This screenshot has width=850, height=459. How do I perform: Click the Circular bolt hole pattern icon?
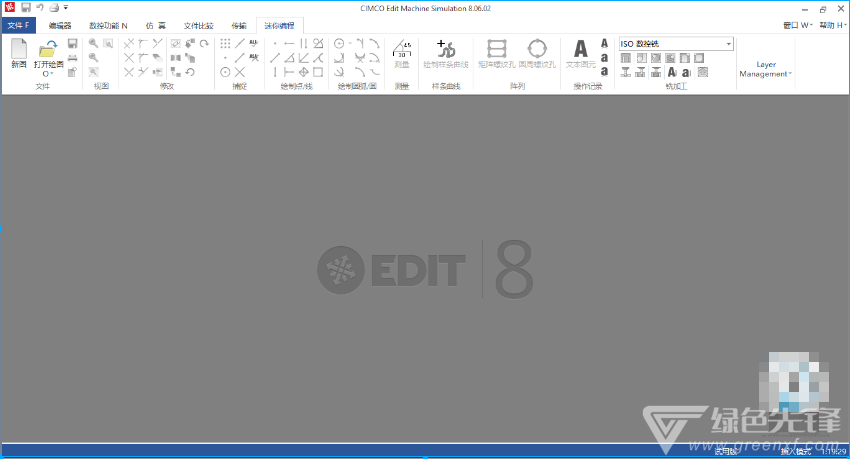click(537, 49)
